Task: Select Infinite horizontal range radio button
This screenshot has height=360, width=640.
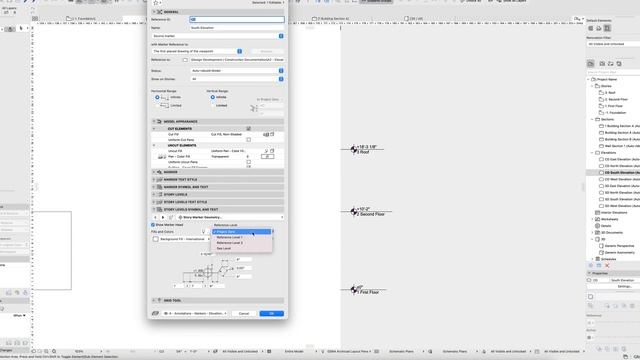Action: [157, 97]
